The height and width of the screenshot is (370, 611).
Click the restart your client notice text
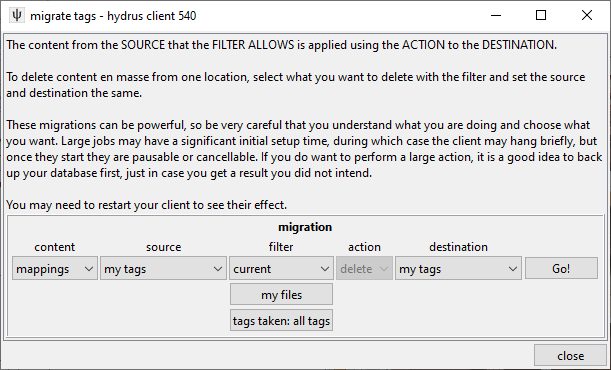(x=147, y=205)
